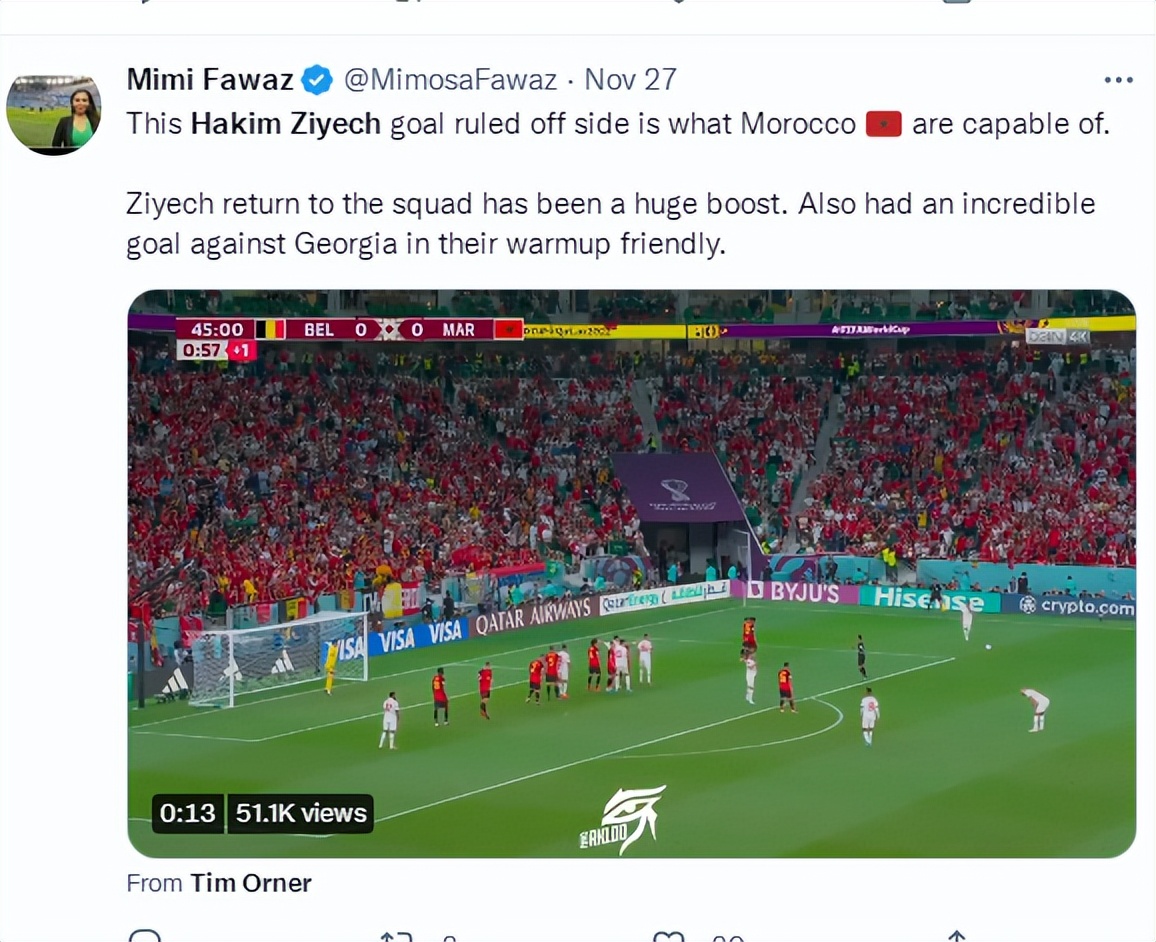Click the 0:13 video duration badge

coord(188,813)
